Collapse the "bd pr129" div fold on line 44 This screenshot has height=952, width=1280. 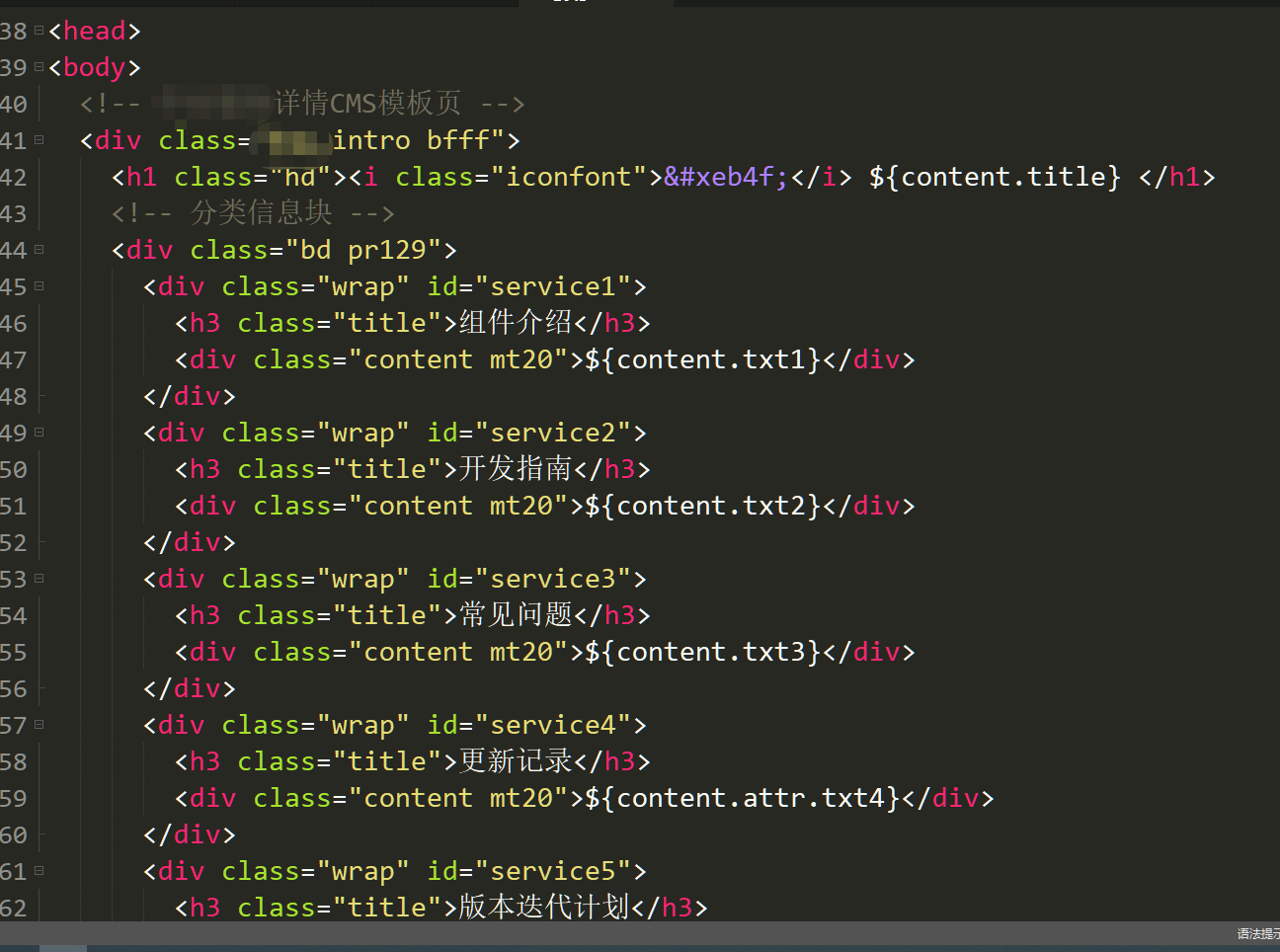point(40,250)
